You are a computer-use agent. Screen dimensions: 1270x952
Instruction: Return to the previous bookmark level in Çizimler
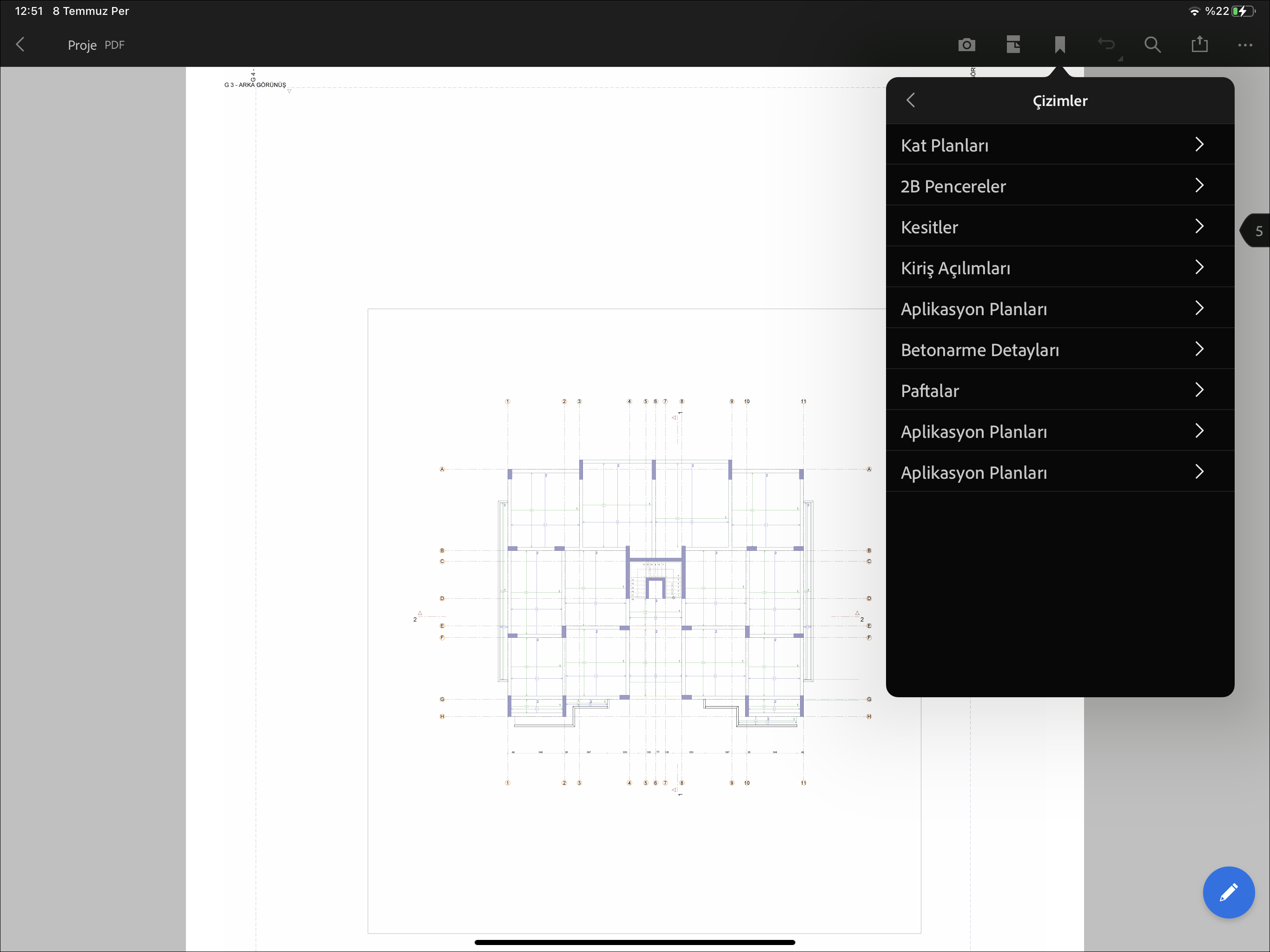tap(911, 100)
